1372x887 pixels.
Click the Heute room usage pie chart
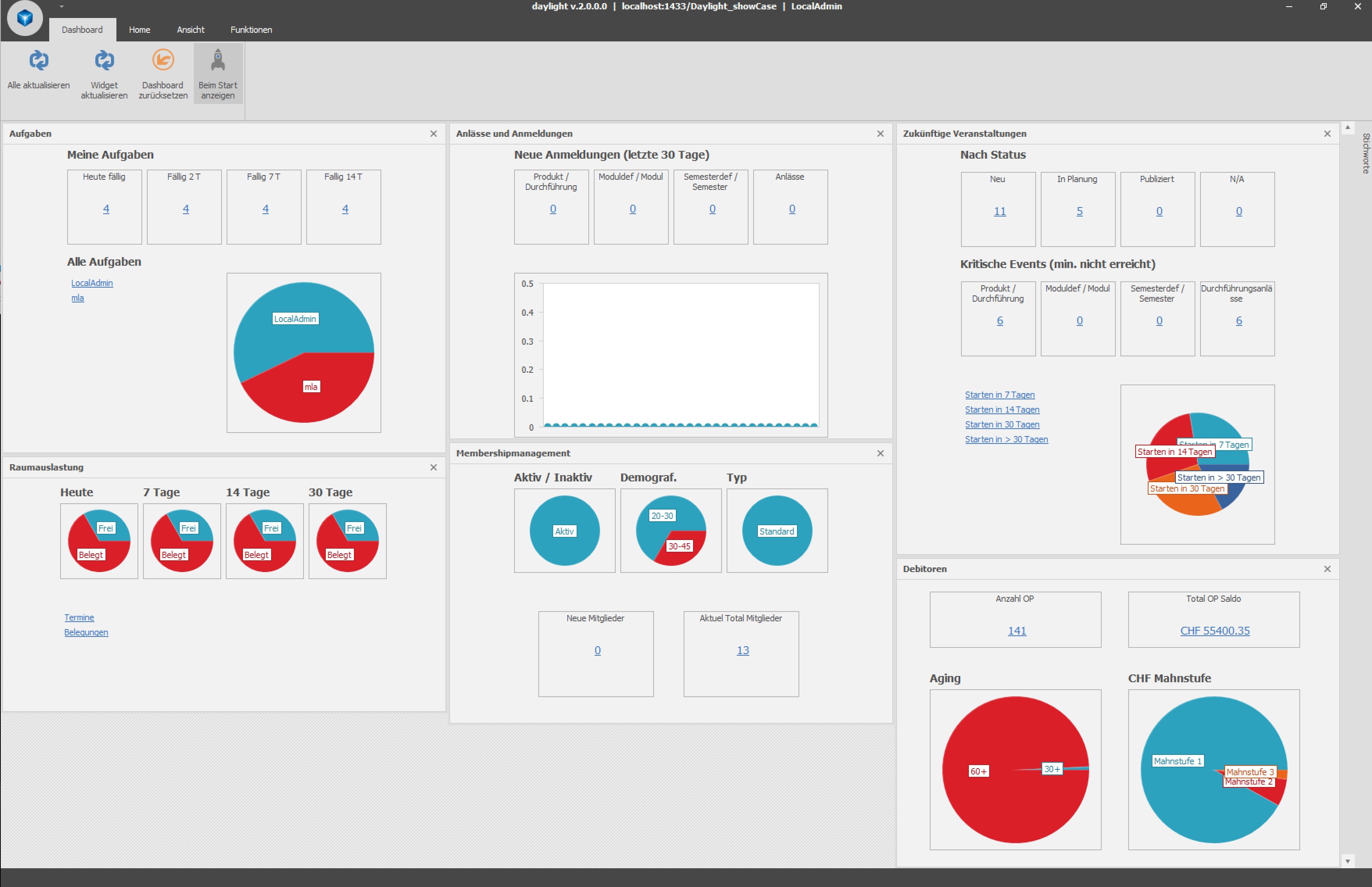pos(99,542)
